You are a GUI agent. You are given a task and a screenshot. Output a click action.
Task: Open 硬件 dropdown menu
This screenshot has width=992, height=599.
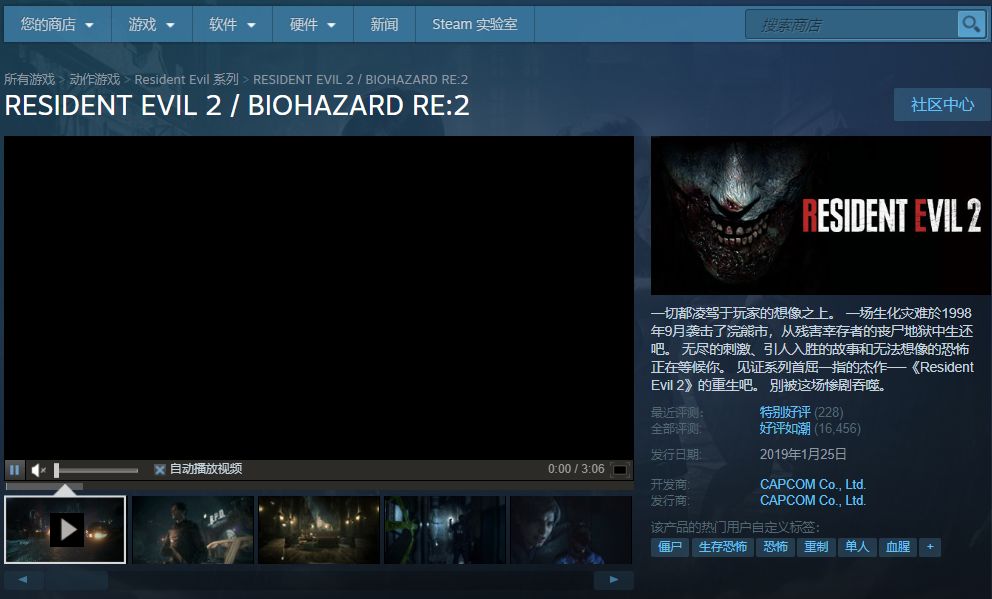pos(313,25)
